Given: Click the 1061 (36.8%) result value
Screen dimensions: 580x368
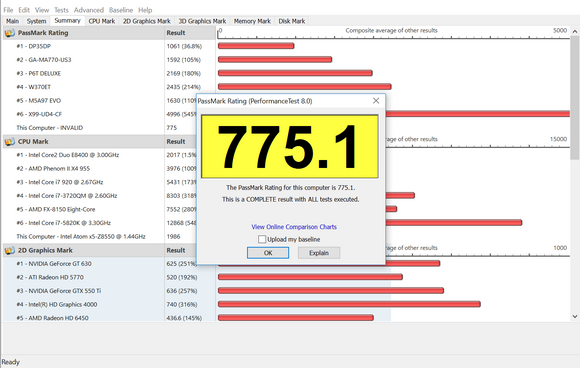Looking at the screenshot, I should 184,46.
